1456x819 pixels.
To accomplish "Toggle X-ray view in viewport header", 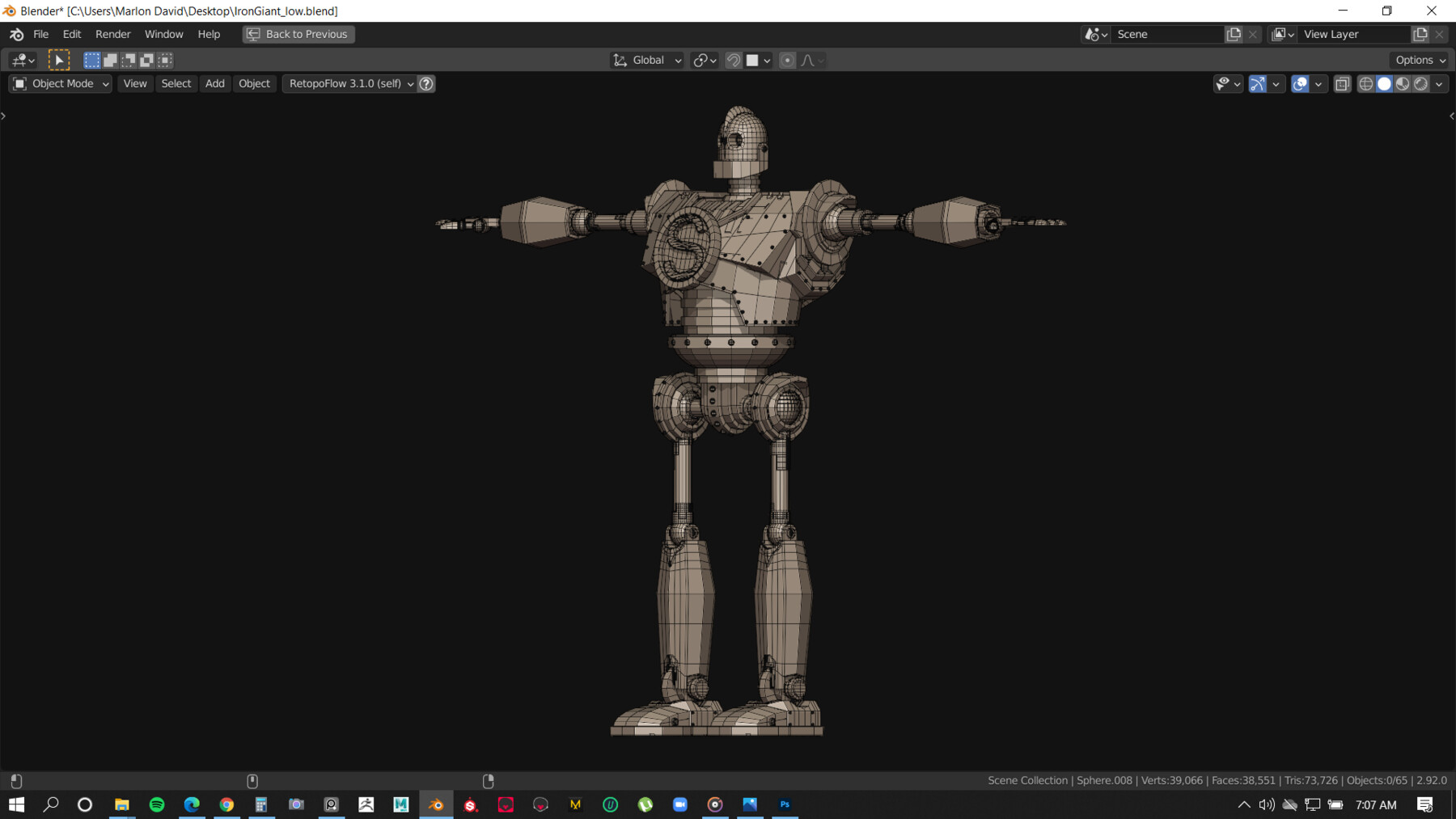I will tap(1343, 83).
